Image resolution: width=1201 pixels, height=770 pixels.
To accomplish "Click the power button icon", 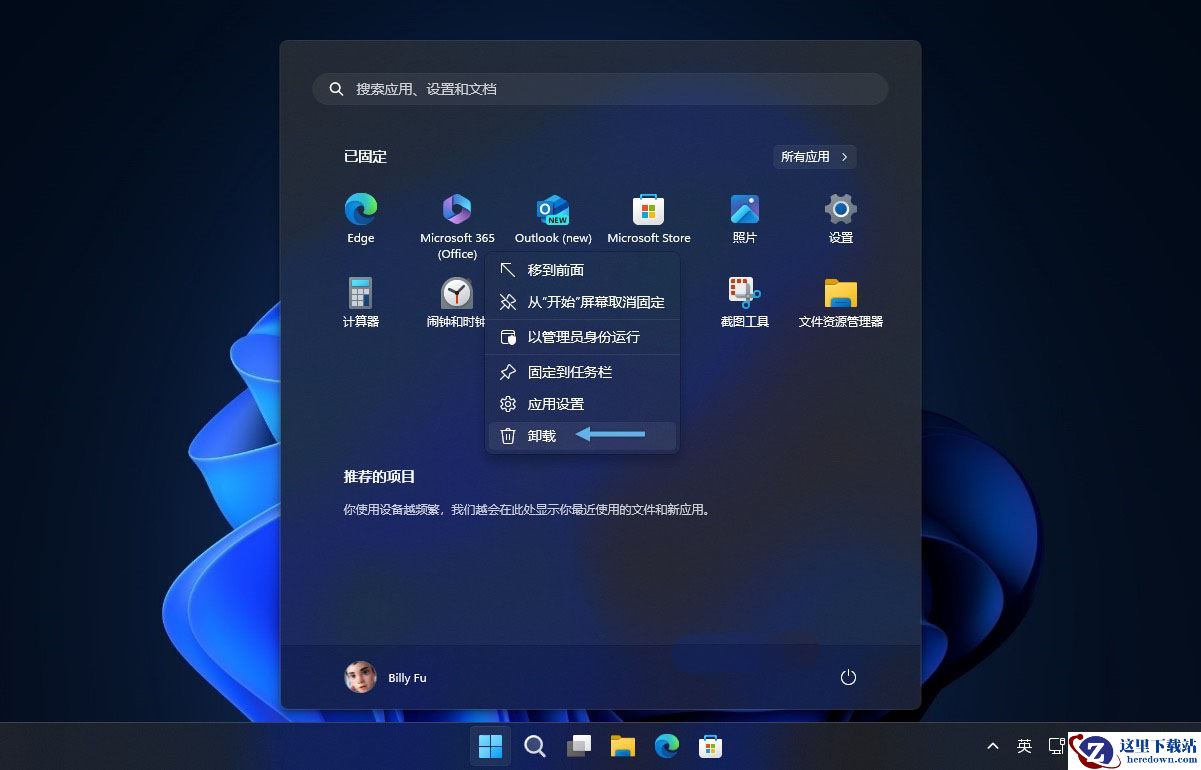I will coord(848,677).
